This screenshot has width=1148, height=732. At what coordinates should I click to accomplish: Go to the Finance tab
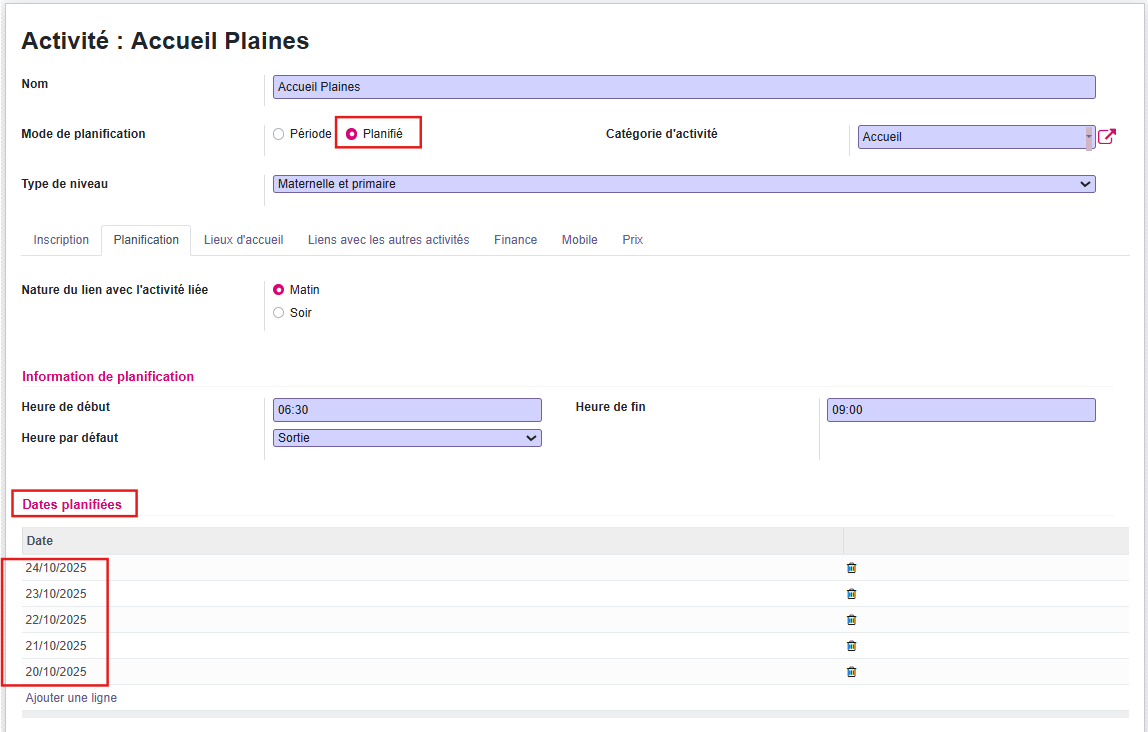(515, 240)
